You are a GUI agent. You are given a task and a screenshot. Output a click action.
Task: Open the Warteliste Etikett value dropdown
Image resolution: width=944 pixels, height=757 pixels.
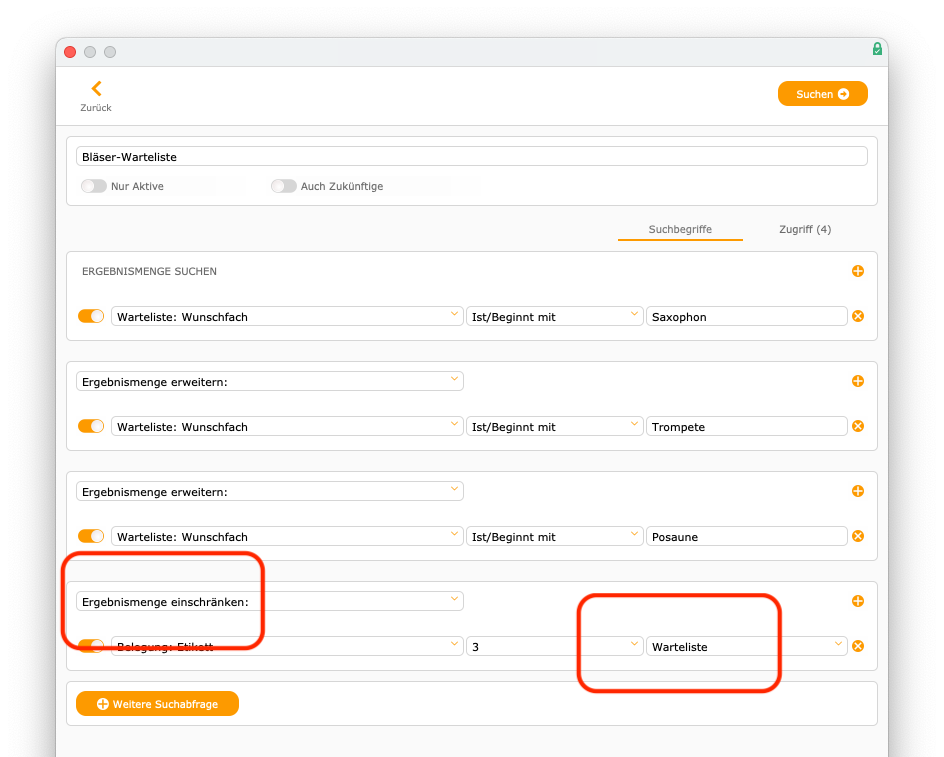pyautogui.click(x=747, y=647)
